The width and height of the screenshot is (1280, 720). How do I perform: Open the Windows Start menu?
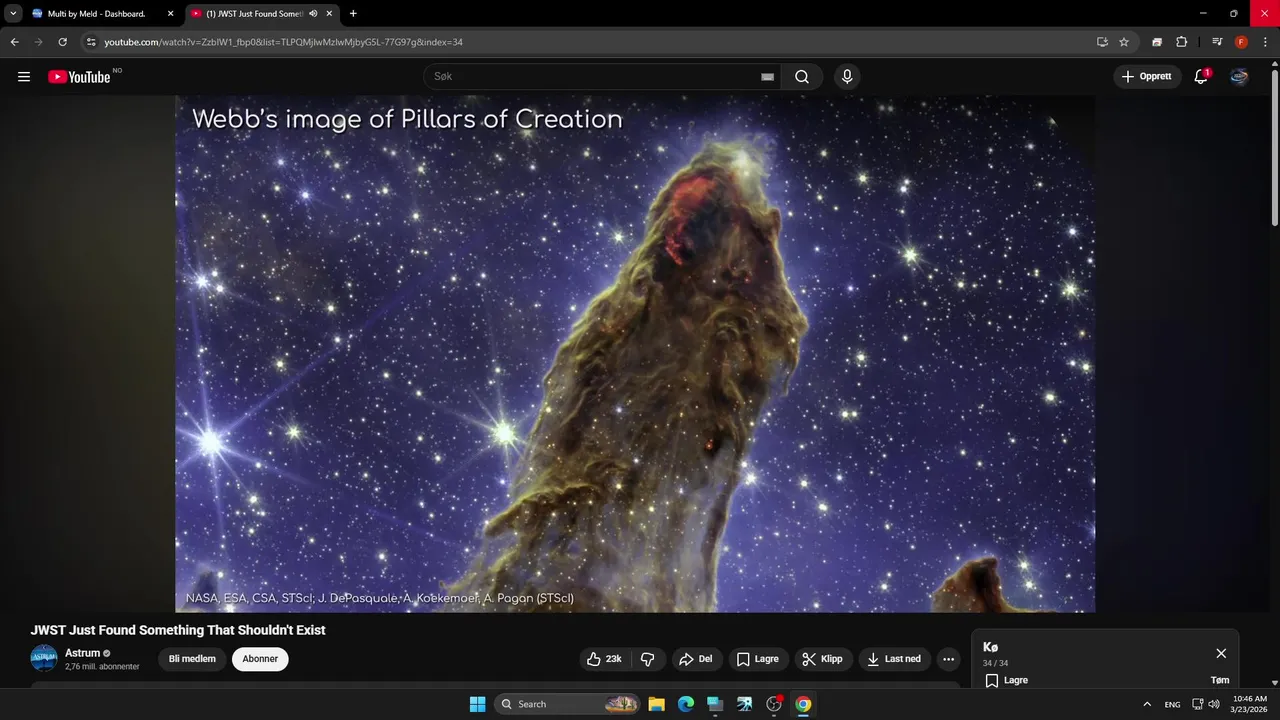[x=477, y=704]
